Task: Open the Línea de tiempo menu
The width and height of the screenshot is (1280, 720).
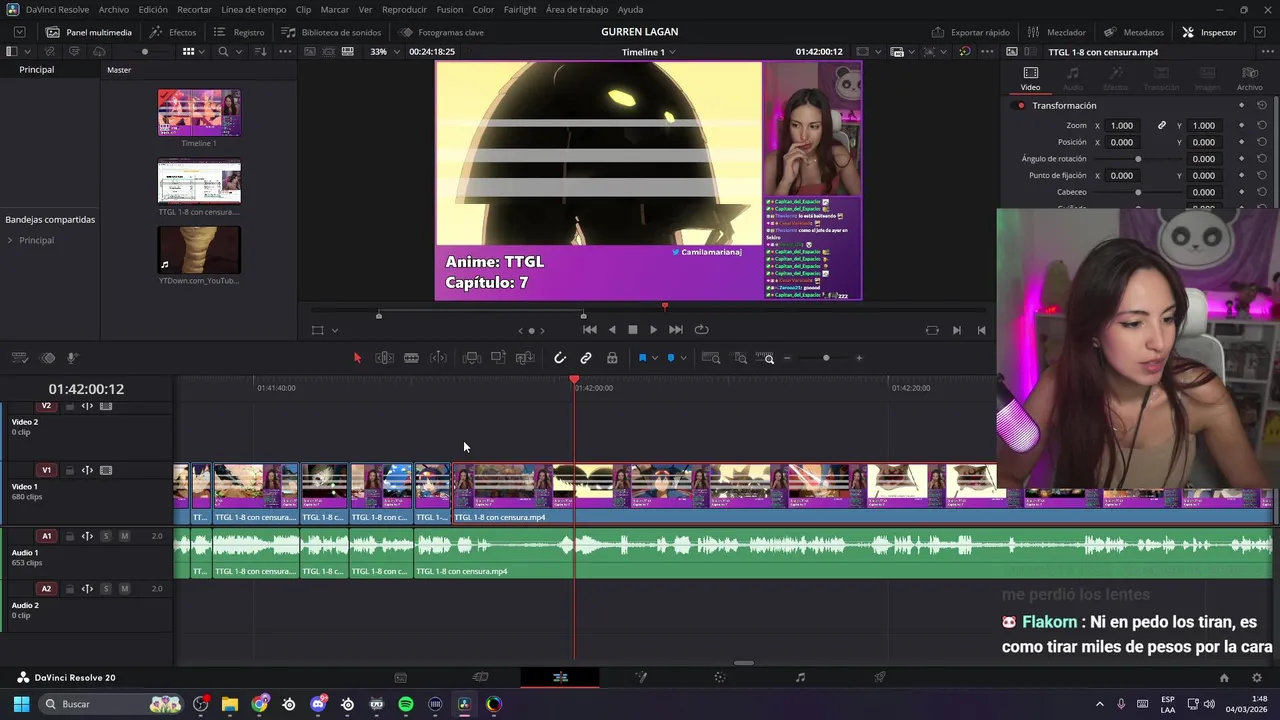Action: click(253, 9)
